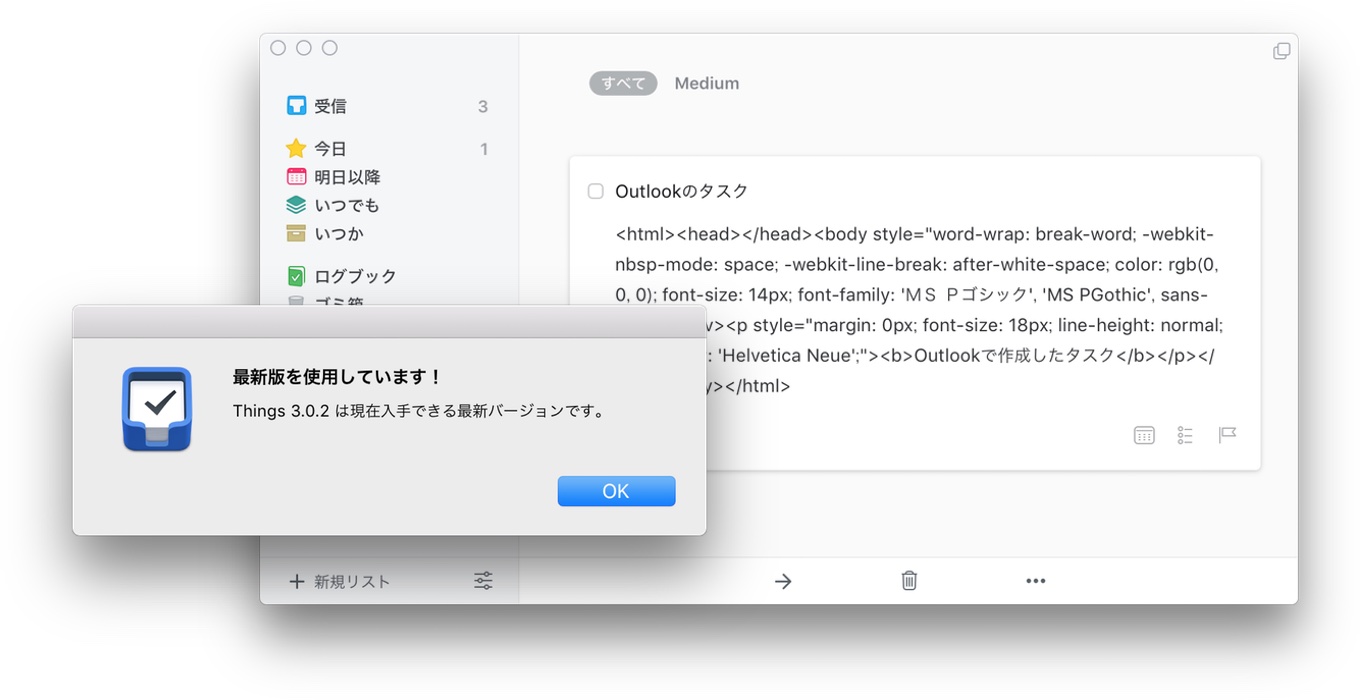Open the ログブック logbook
The image size is (1360, 700).
pyautogui.click(x=354, y=276)
